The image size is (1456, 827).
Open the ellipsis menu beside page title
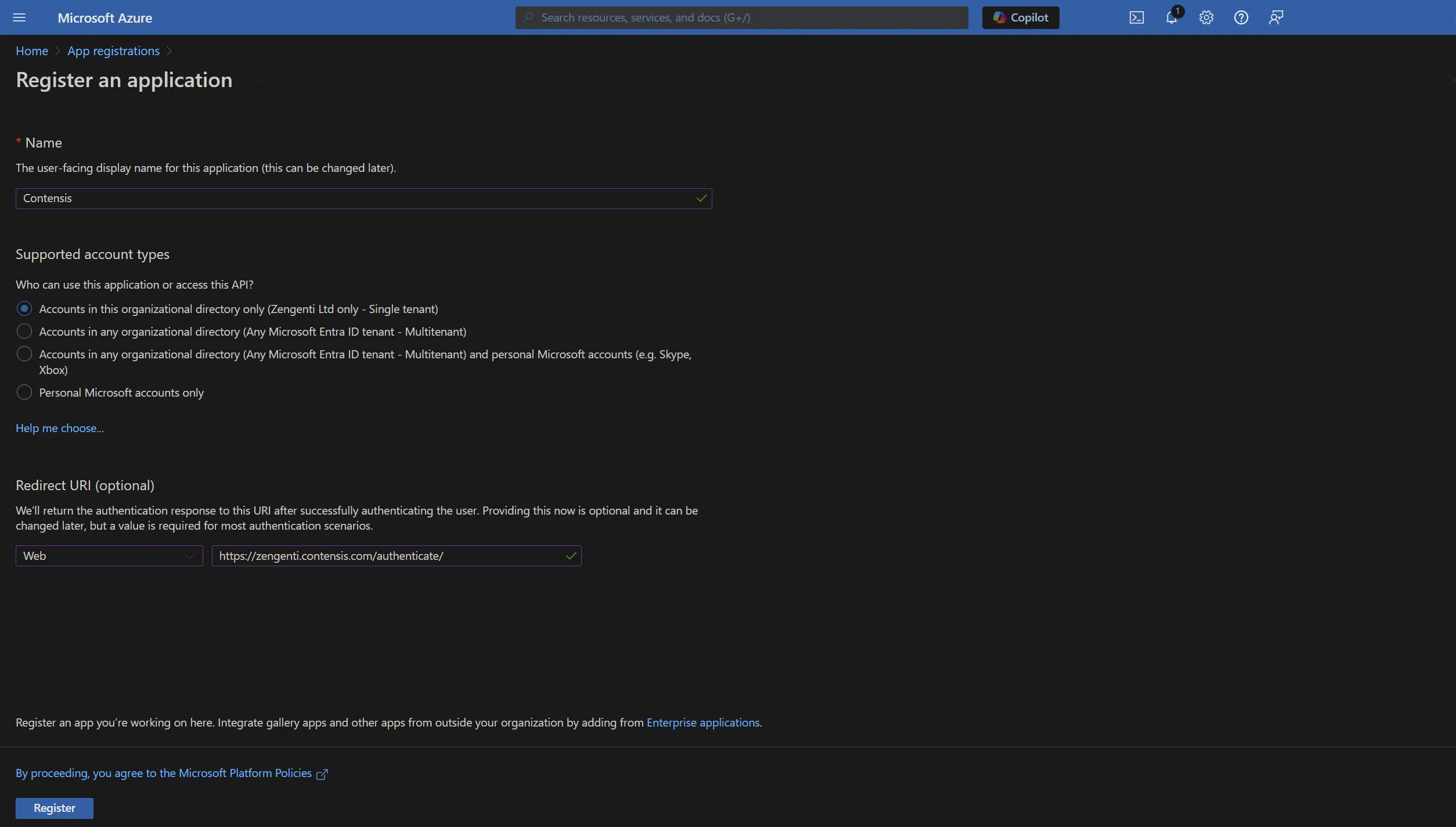[x=261, y=80]
